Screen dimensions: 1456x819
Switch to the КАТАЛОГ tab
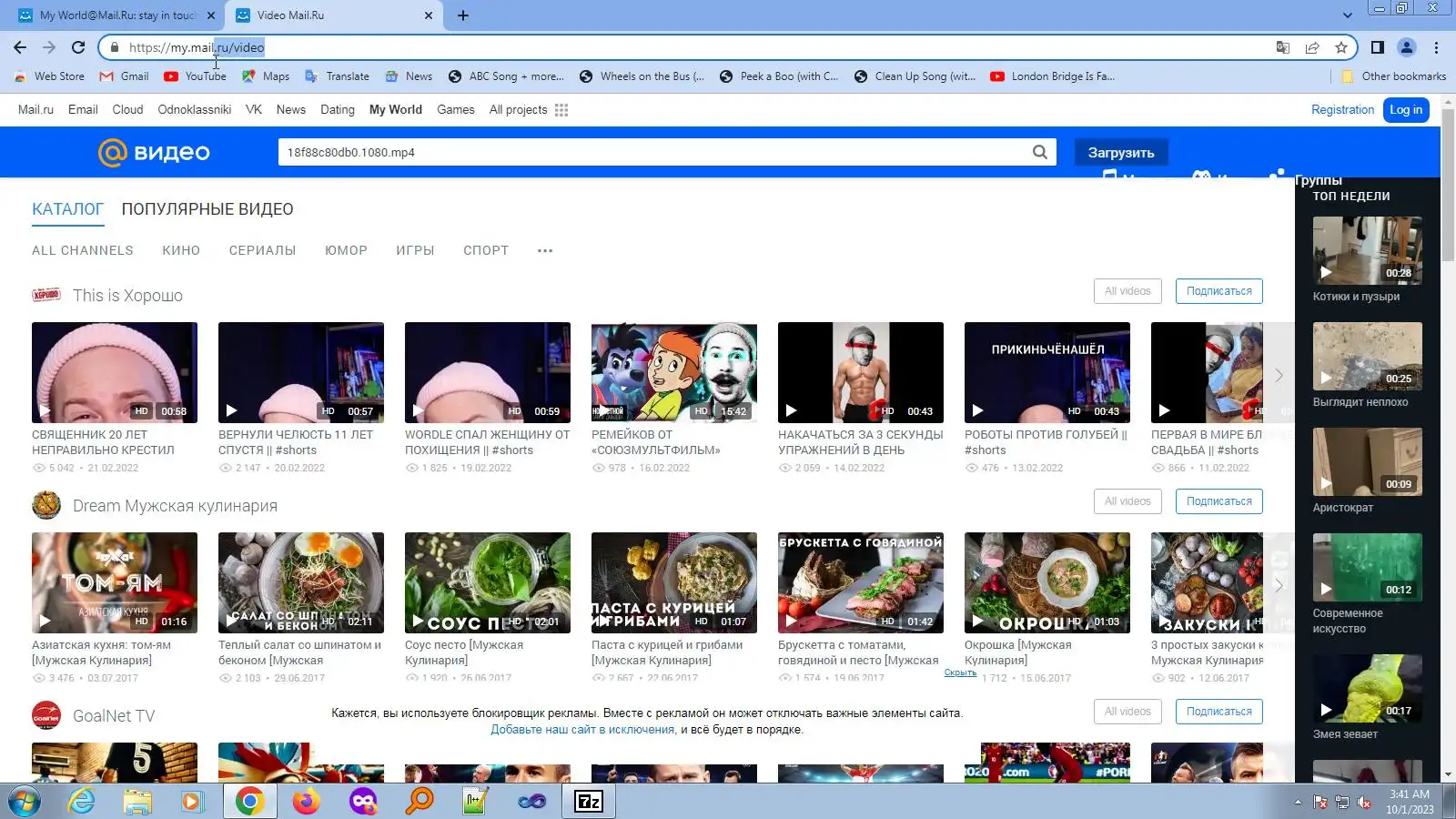coord(68,209)
